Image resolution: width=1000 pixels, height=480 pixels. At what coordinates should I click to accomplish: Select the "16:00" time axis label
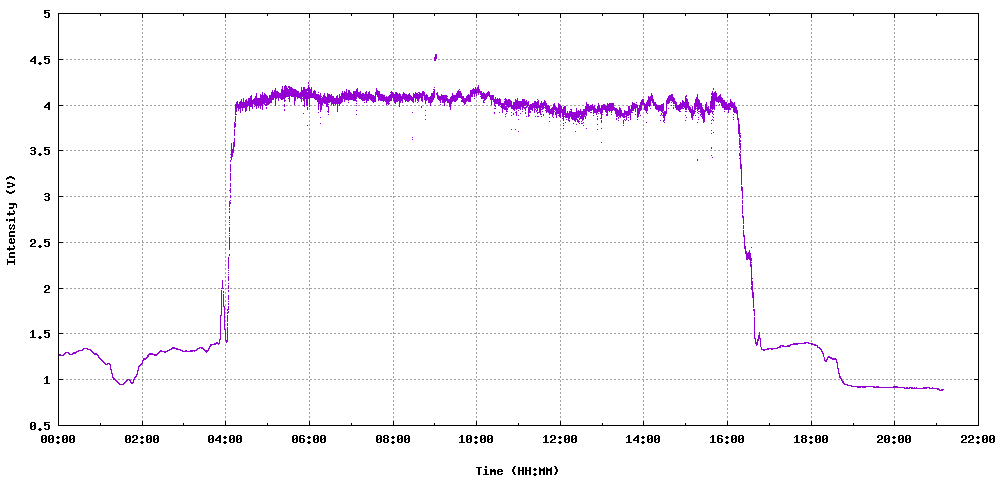click(x=727, y=439)
